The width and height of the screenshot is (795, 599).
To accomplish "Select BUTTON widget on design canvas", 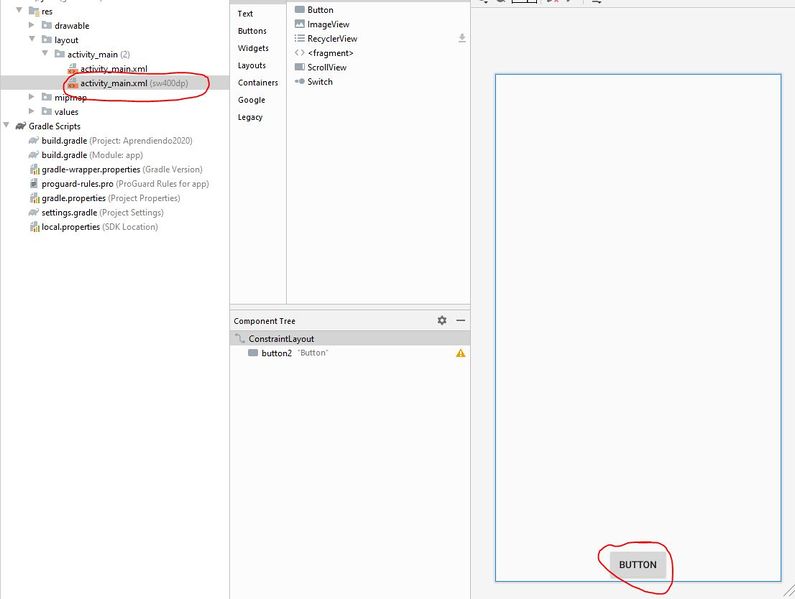I will 637,565.
